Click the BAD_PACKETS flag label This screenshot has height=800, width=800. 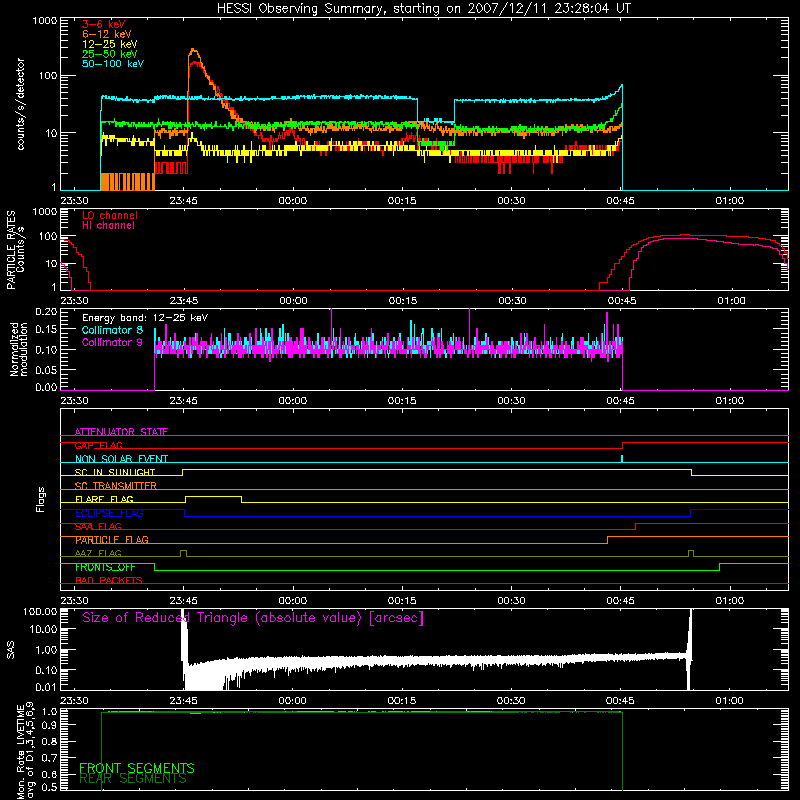point(109,581)
